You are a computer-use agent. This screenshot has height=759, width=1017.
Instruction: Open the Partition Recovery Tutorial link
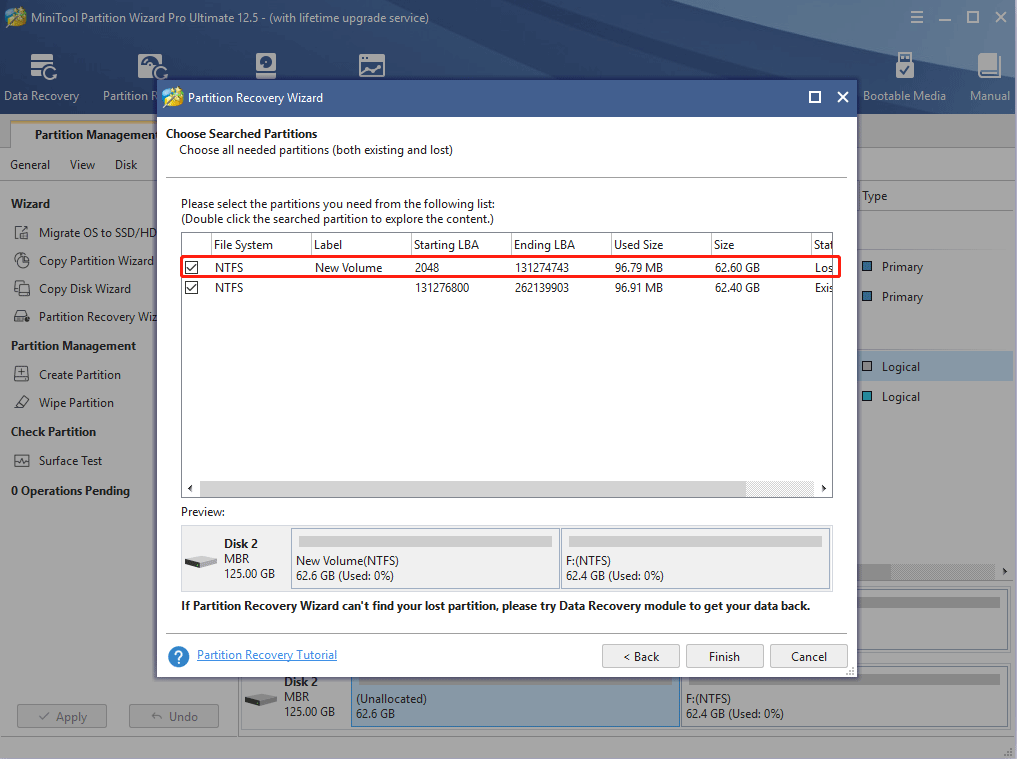pos(267,655)
